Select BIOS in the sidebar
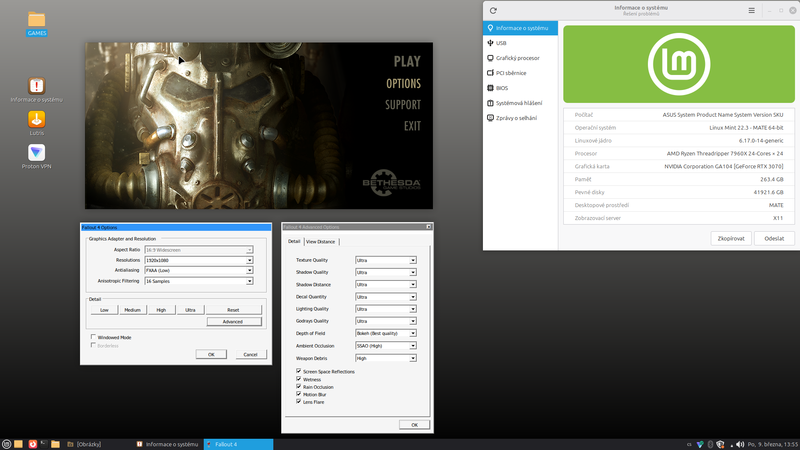 click(520, 88)
